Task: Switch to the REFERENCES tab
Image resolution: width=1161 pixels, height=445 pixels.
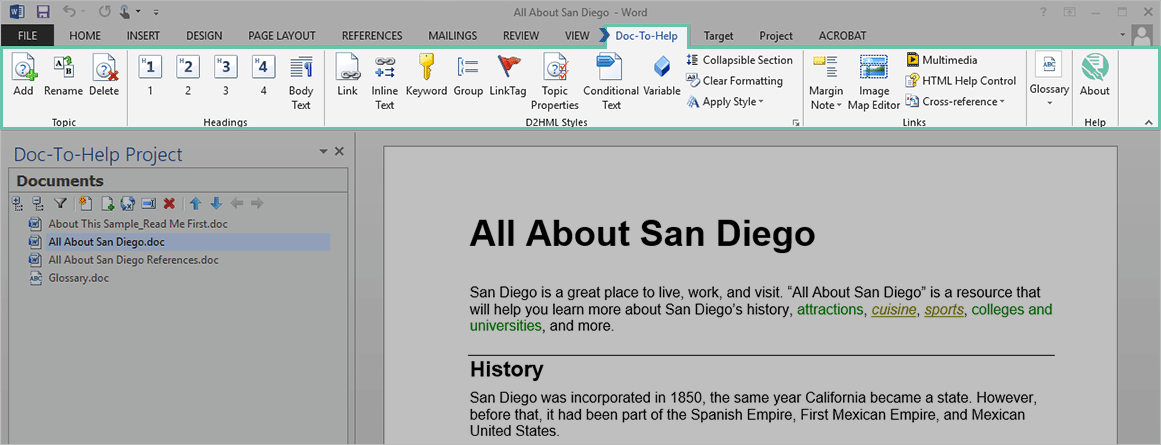Action: 372,35
